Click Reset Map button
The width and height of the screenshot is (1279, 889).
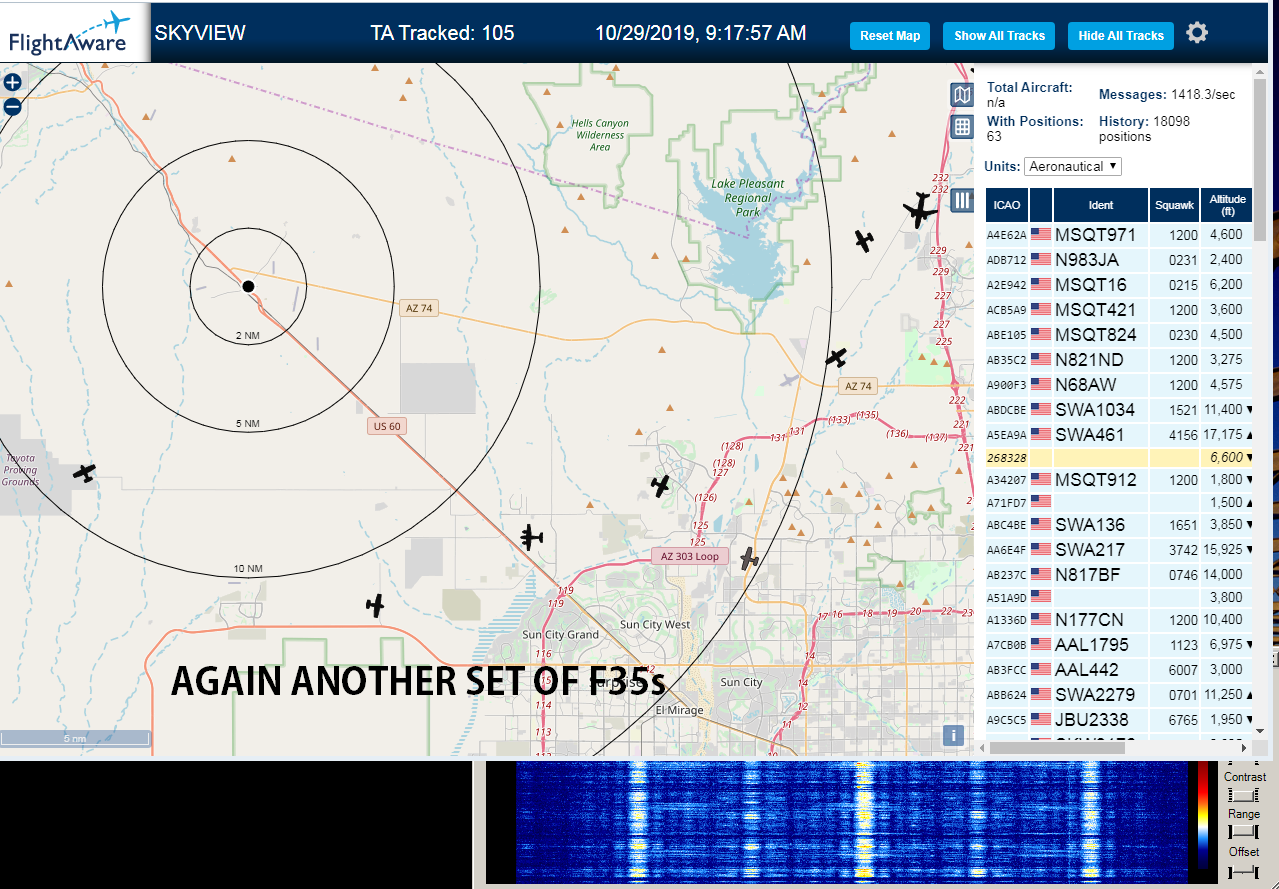[890, 35]
